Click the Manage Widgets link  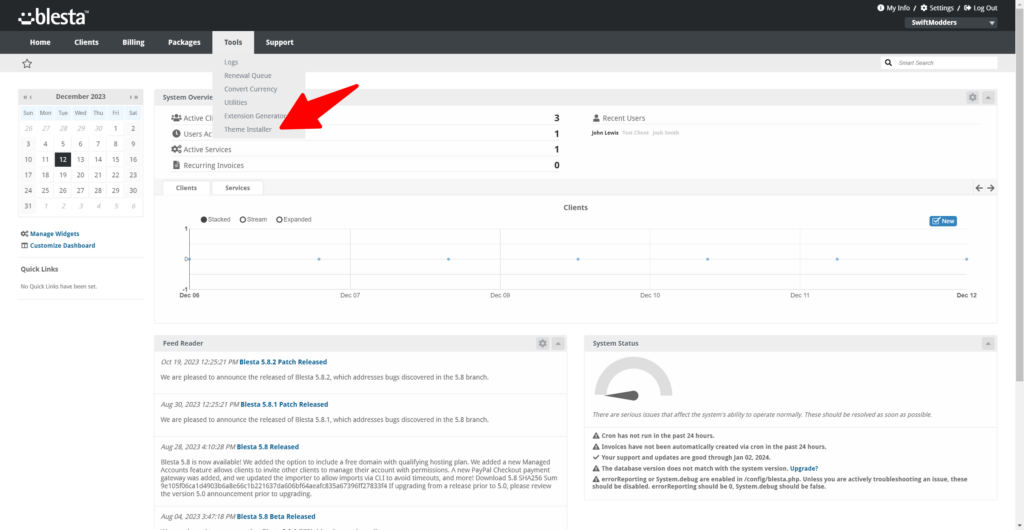[54, 234]
